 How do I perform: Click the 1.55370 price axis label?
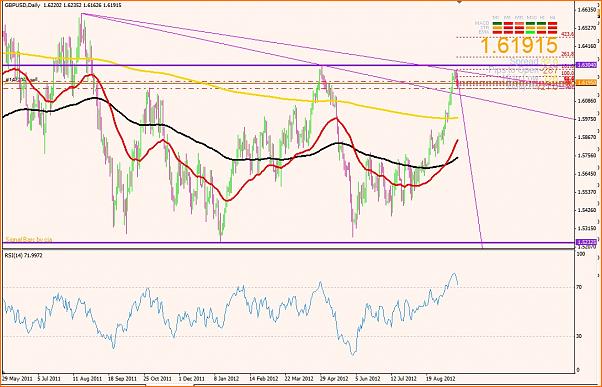[588, 192]
